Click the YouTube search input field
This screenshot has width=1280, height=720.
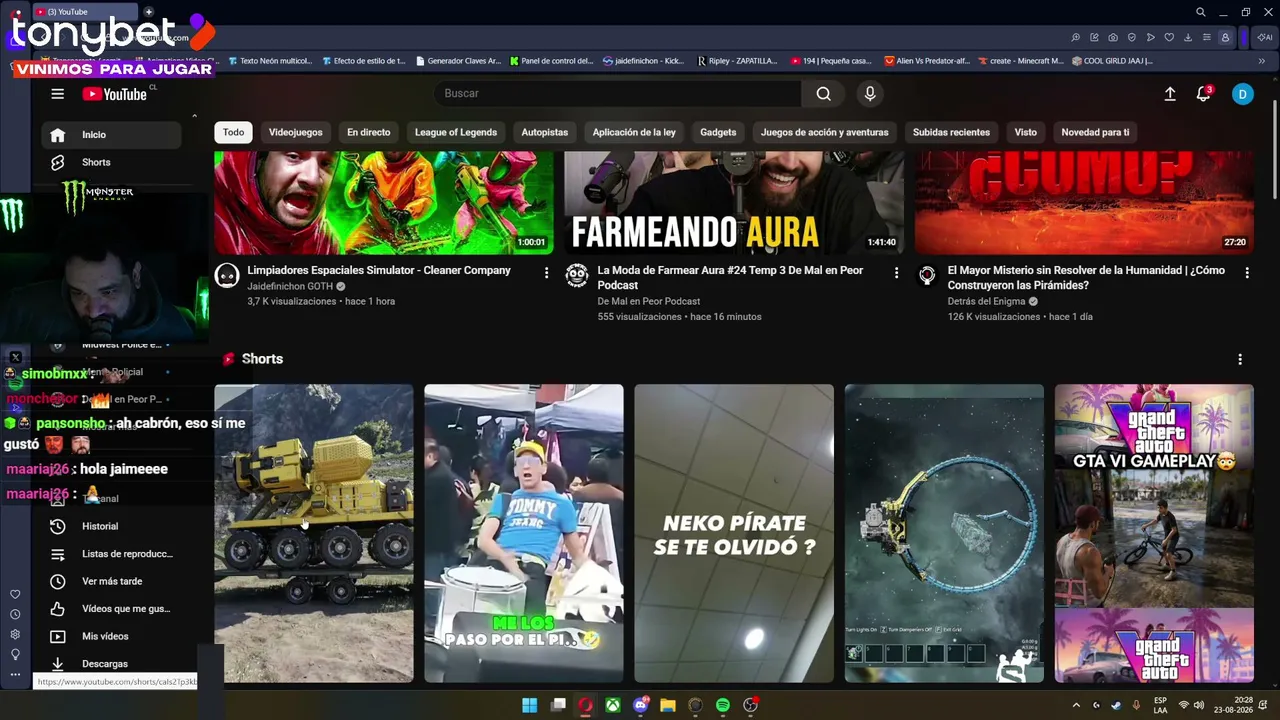618,93
